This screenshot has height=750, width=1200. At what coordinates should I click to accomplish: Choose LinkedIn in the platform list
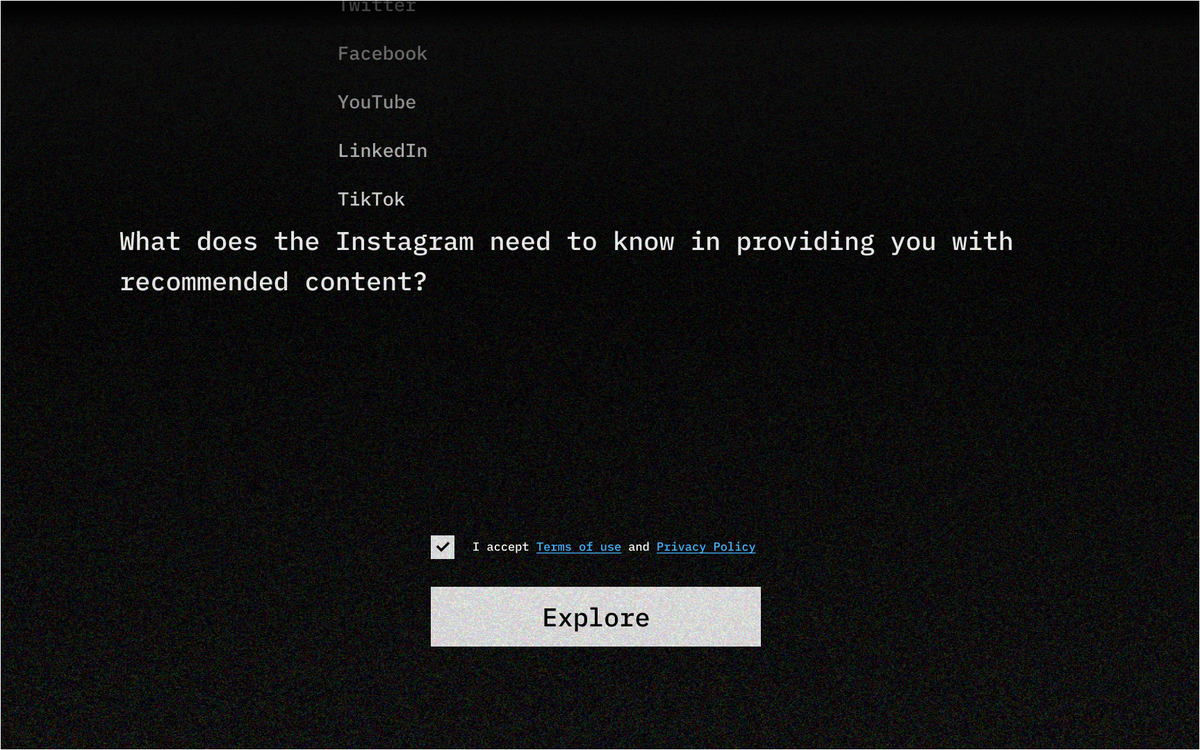tap(382, 151)
